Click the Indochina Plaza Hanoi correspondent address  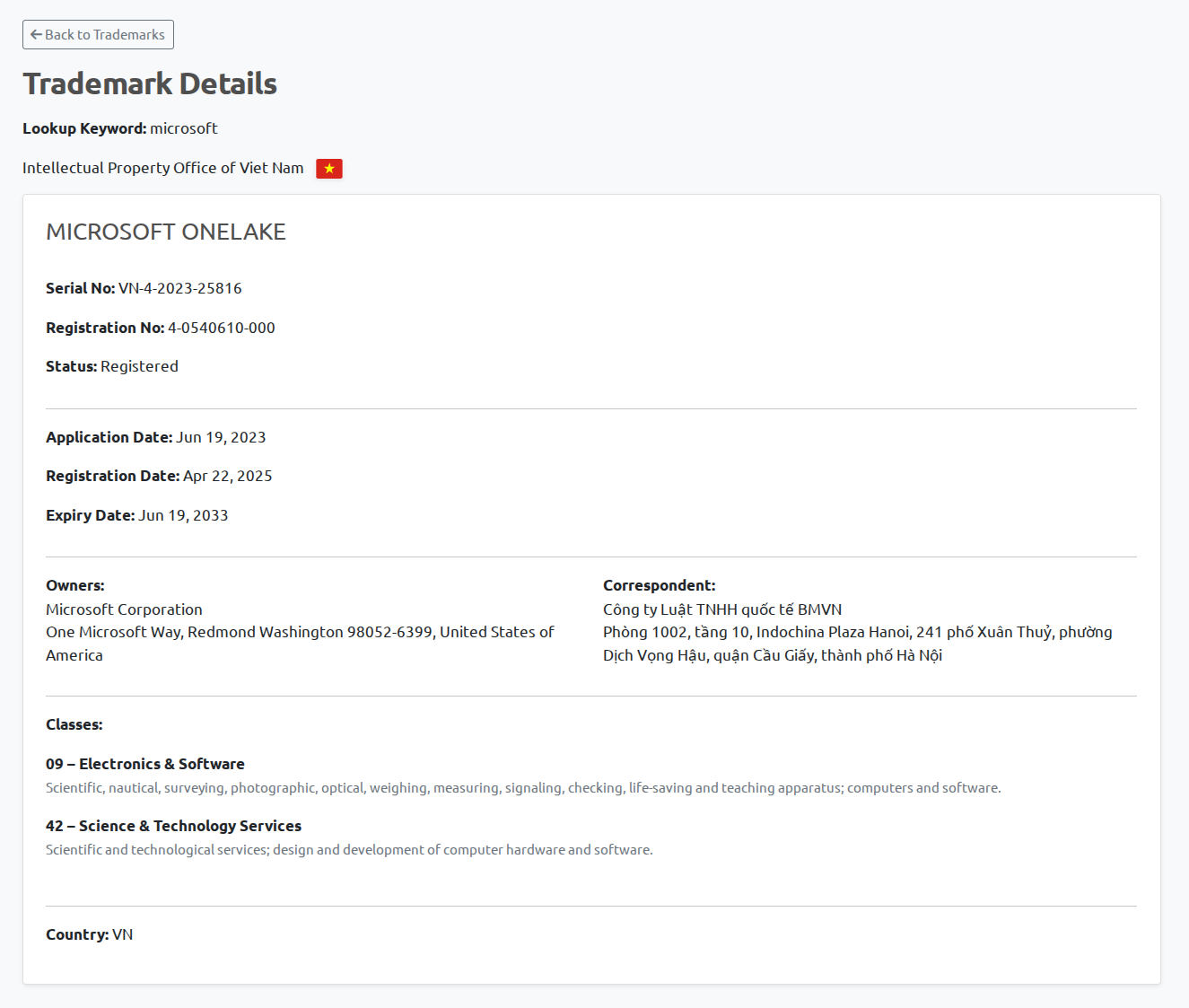[858, 644]
